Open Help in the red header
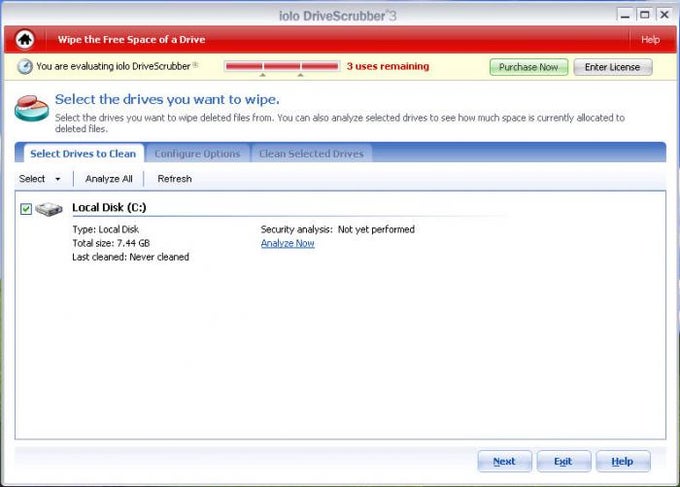Viewport: 680px width, 487px height. pos(650,39)
